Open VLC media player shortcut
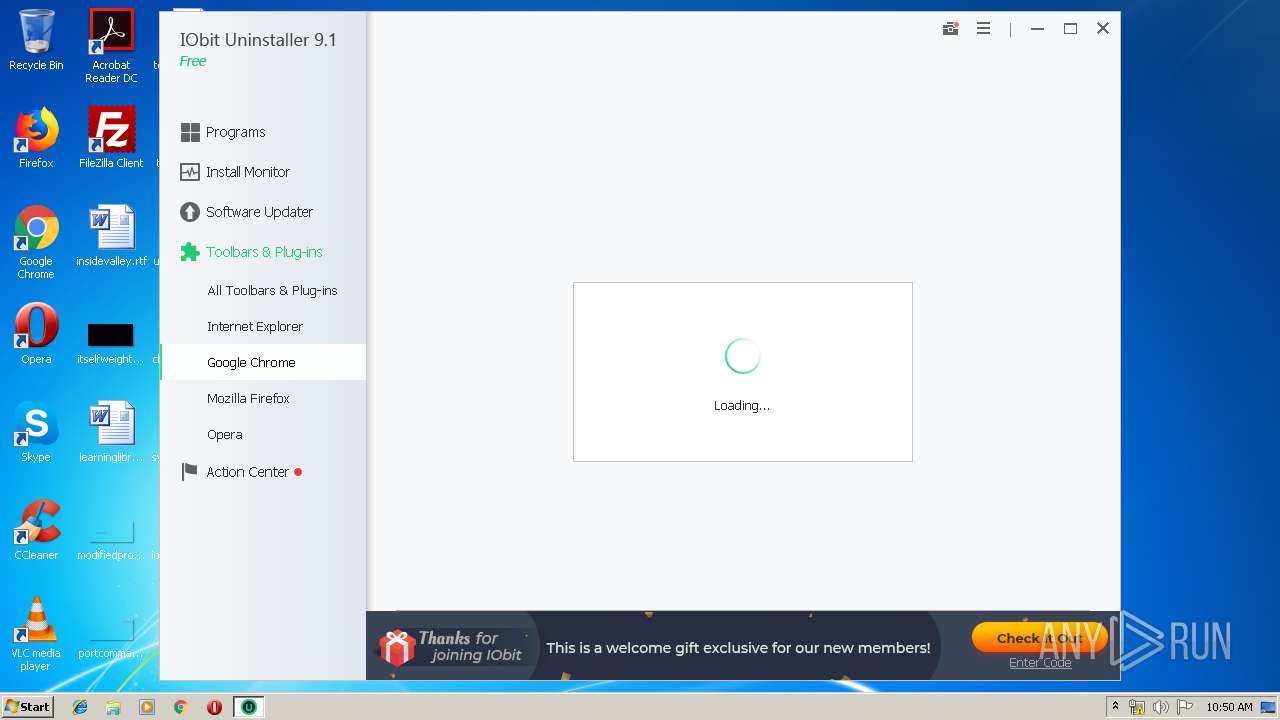1280x720 pixels. [x=36, y=634]
